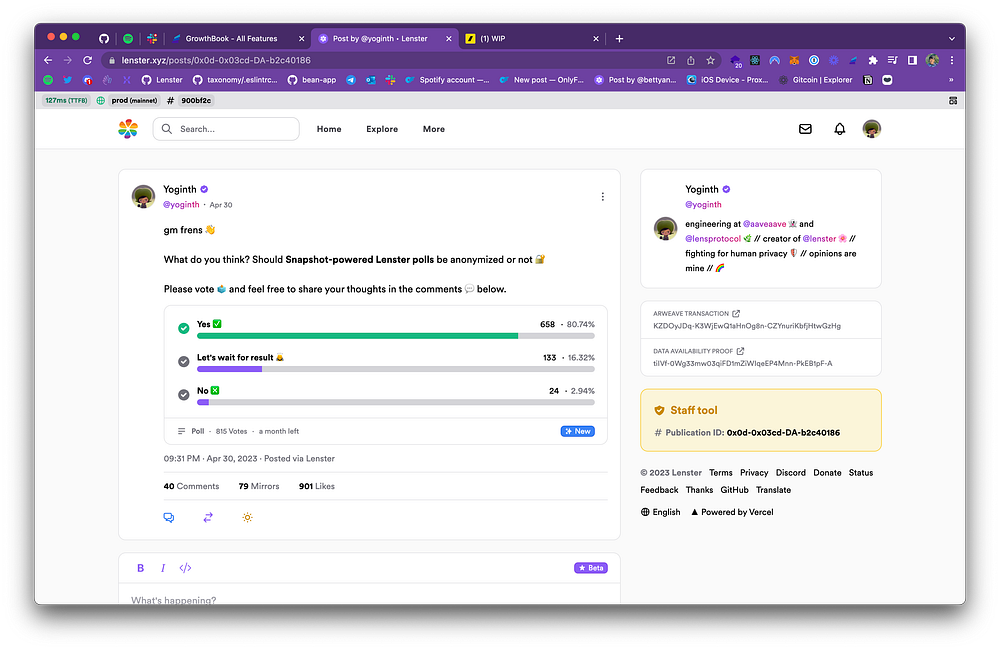Click Let's wait for result progress bar
The height and width of the screenshot is (650, 1000).
(395, 369)
